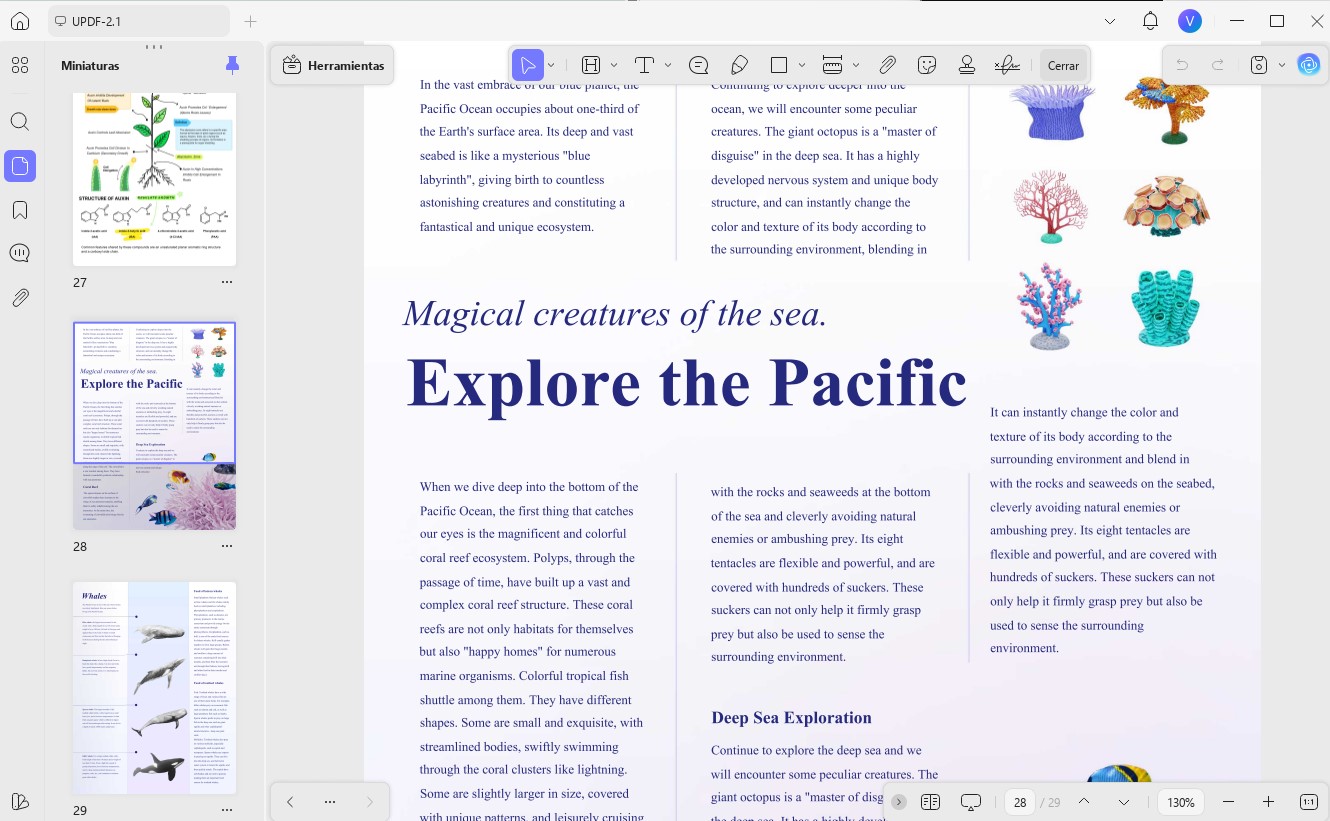This screenshot has height=821, width=1330.
Task: Toggle the thumbnails panel sidebar icon
Action: (x=20, y=166)
